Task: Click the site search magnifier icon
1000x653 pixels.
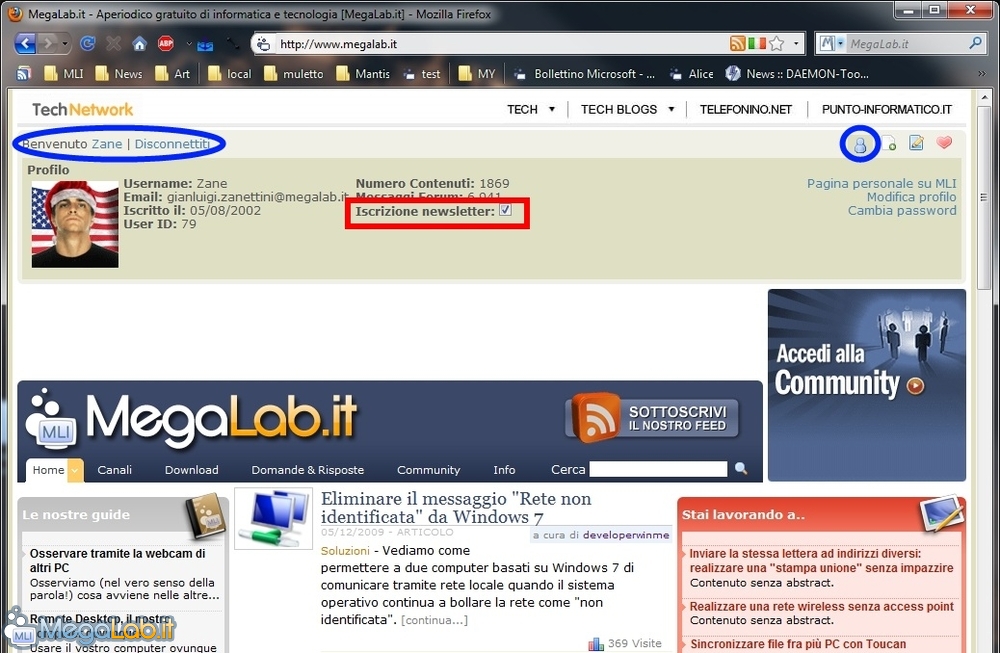Action: coord(741,469)
